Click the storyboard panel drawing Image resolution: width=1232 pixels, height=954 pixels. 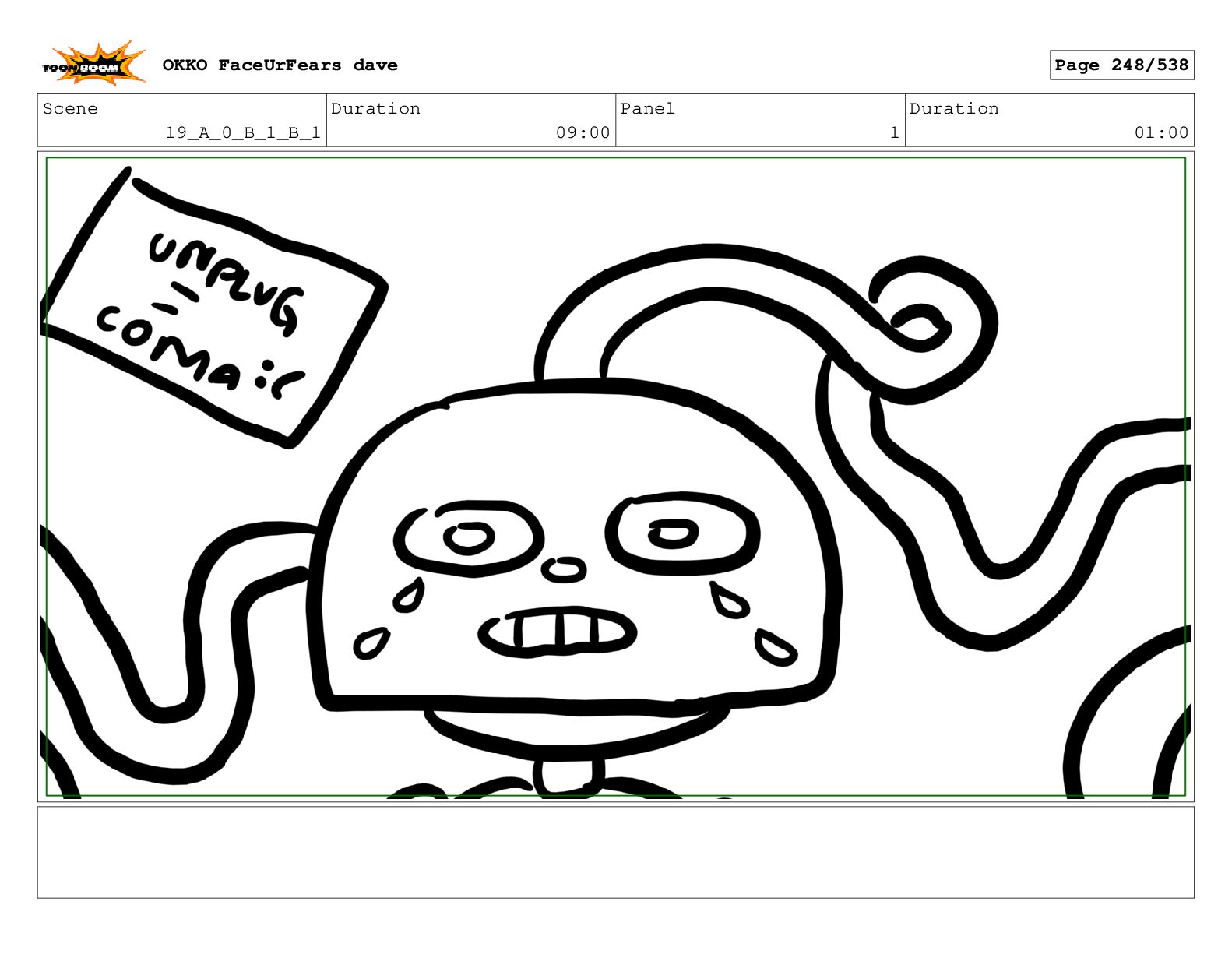click(615, 477)
